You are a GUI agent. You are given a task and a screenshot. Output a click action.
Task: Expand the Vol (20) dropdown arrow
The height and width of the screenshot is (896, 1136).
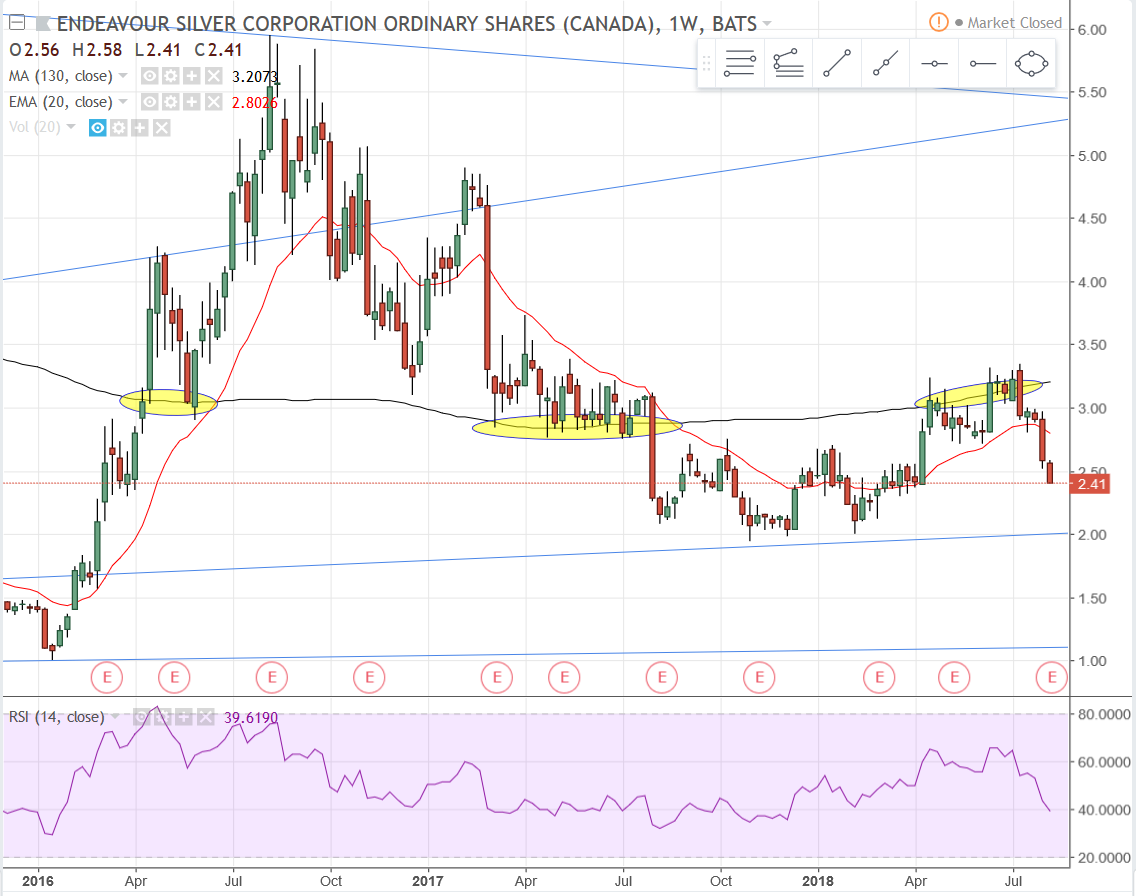71,127
